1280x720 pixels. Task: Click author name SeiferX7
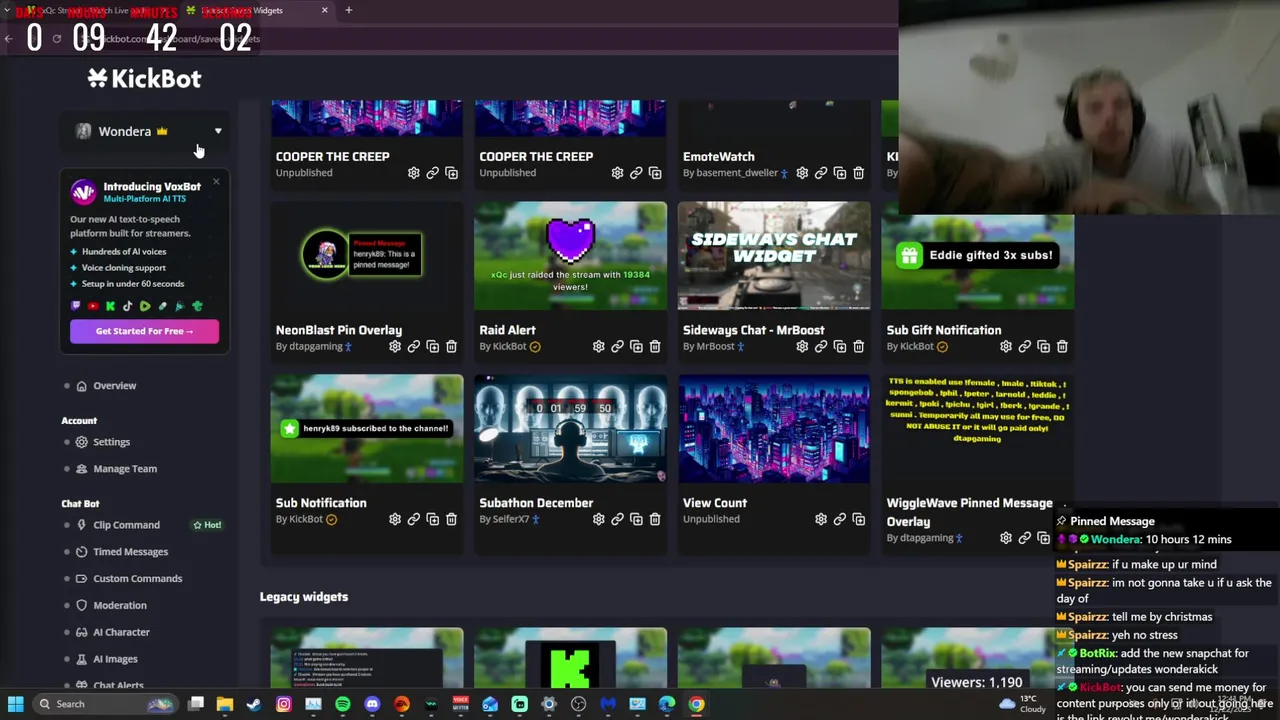coord(511,519)
